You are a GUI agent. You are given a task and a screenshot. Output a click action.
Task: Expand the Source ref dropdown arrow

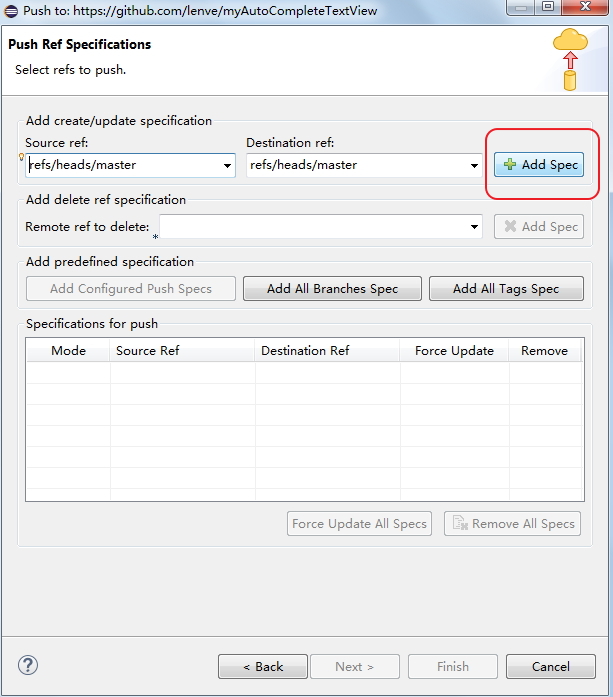click(227, 165)
